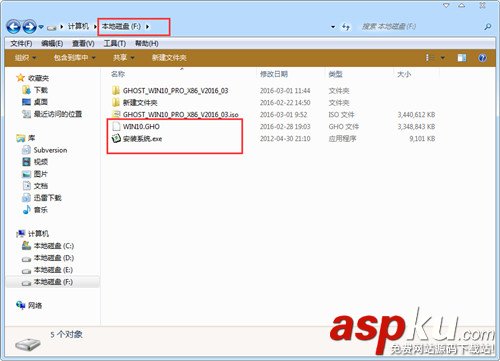Open the 共享 toolbar dropdown
This screenshot has height=361, width=500.
tap(123, 58)
